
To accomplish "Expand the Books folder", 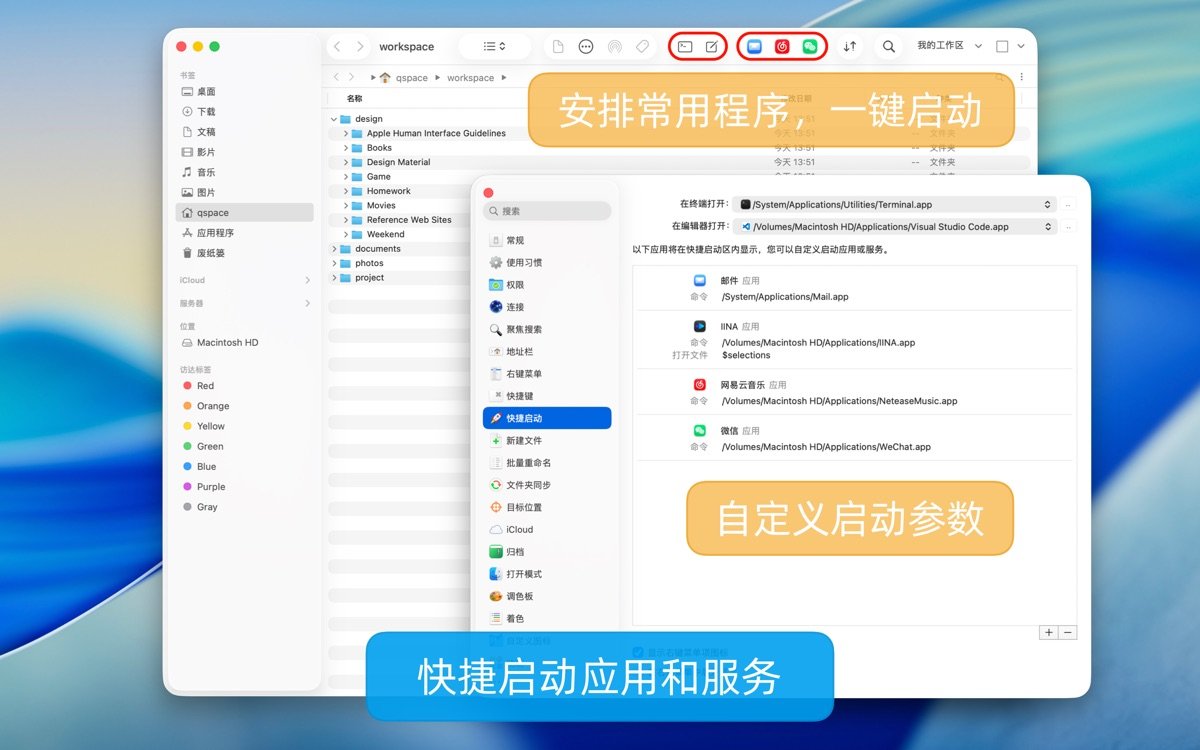I will click(346, 148).
